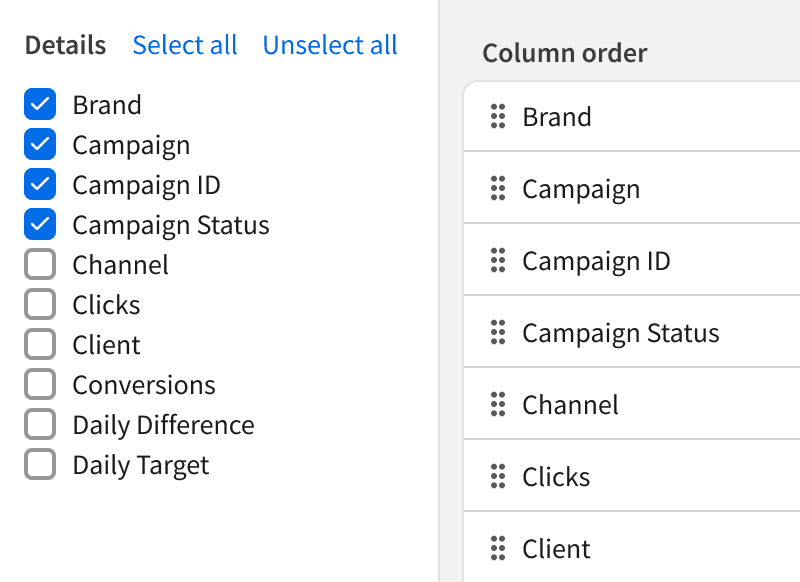Check the Client checkbox

tap(40, 345)
